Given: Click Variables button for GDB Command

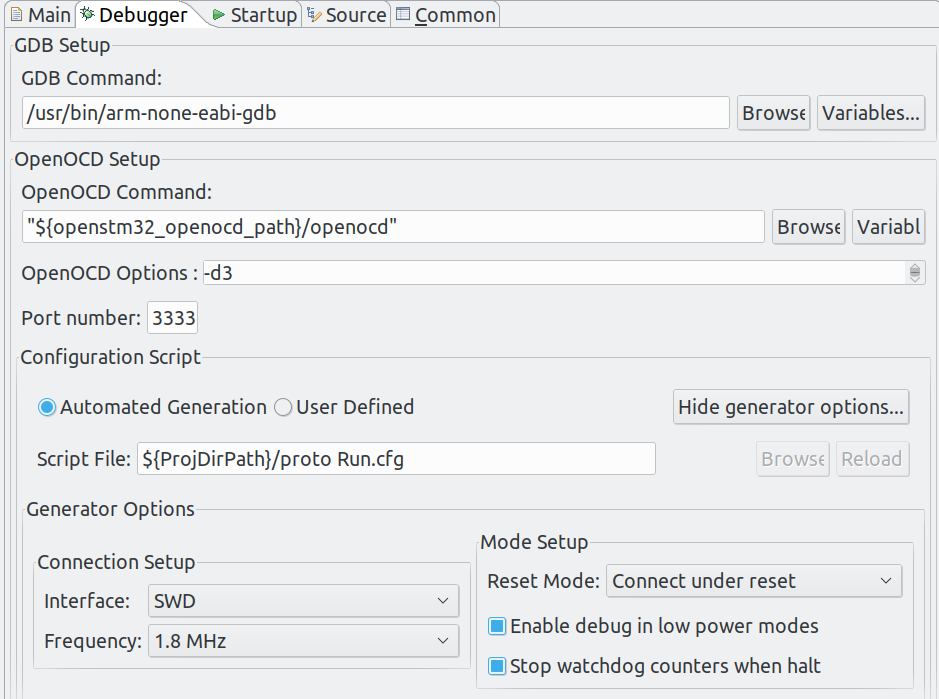Looking at the screenshot, I should (x=871, y=113).
